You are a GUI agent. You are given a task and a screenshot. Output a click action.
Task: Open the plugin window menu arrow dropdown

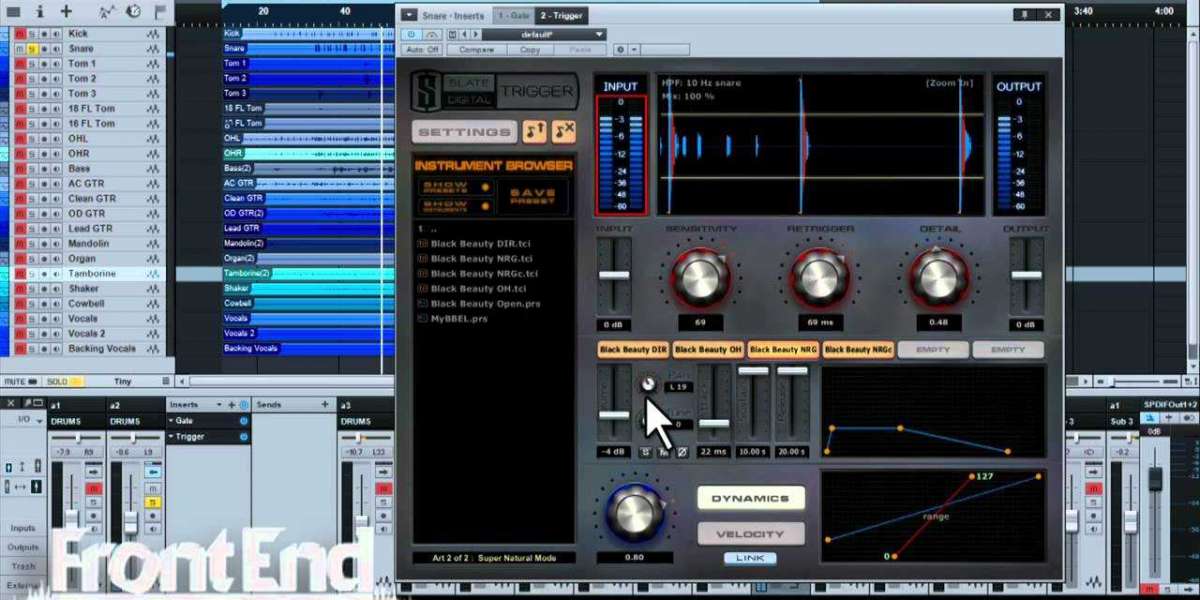408,15
